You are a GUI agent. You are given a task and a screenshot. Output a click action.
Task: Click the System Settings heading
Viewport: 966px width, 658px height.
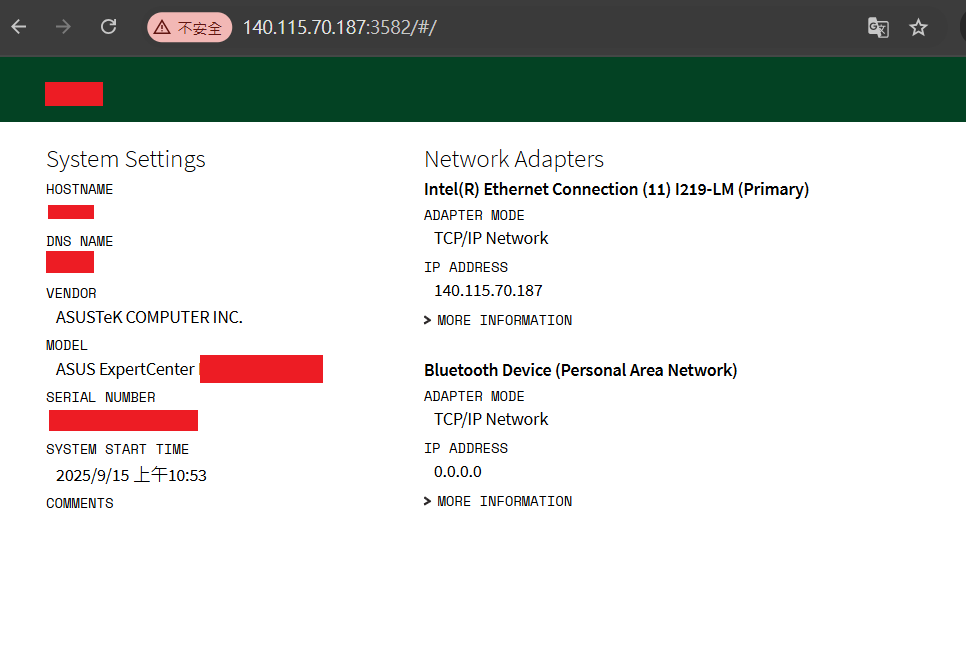point(126,160)
